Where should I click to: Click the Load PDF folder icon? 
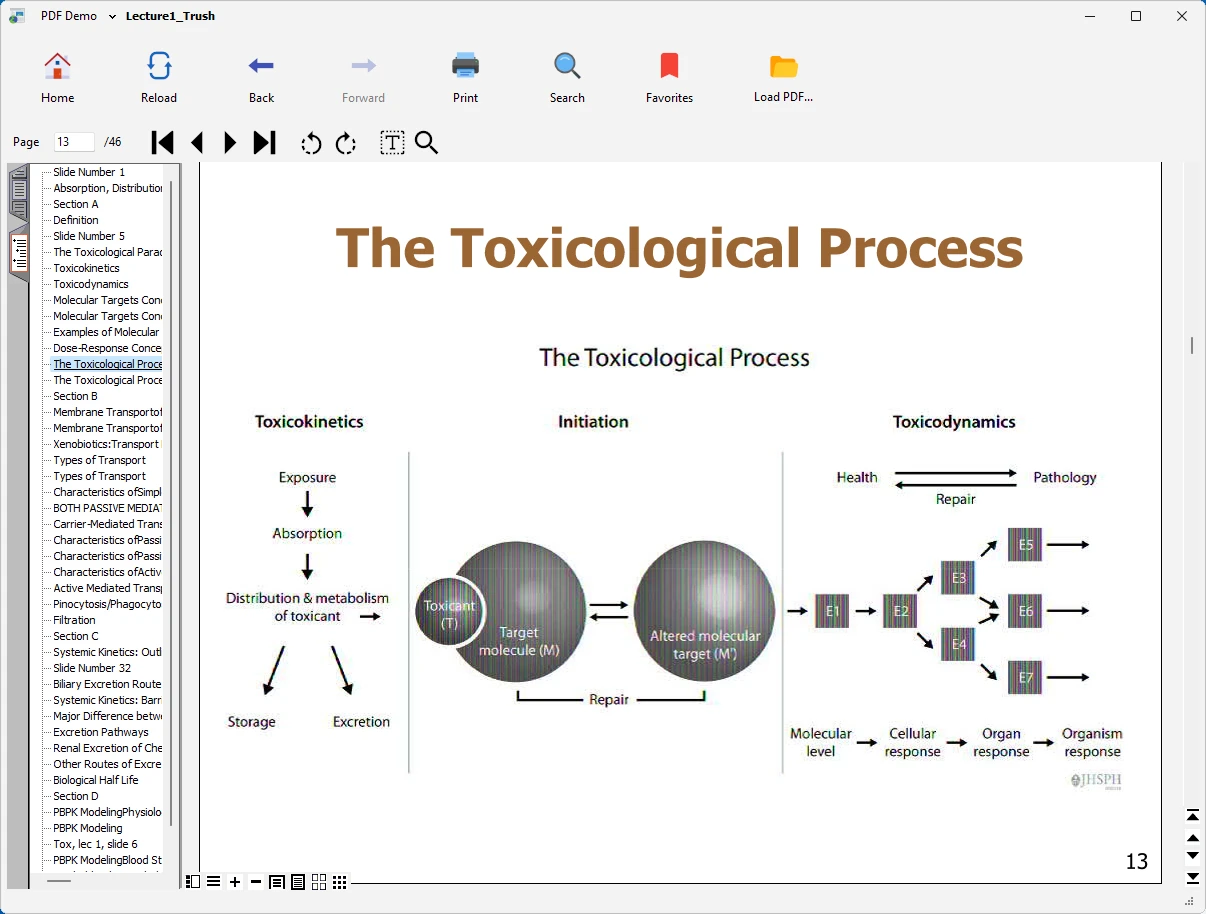[x=783, y=67]
